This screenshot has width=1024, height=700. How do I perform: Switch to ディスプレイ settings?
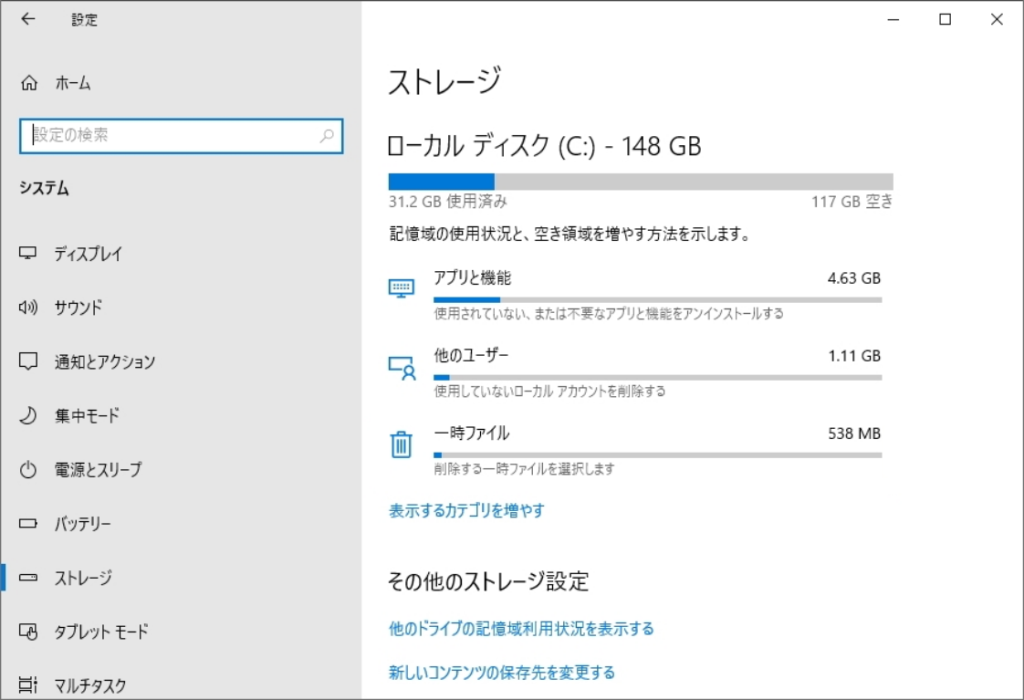pyautogui.click(x=88, y=253)
